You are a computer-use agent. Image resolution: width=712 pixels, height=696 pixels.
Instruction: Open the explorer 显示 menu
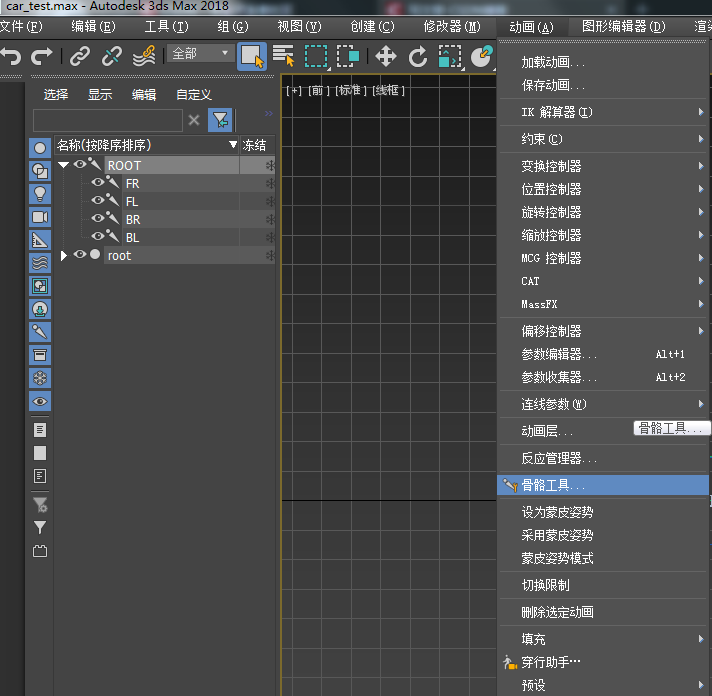[100, 95]
